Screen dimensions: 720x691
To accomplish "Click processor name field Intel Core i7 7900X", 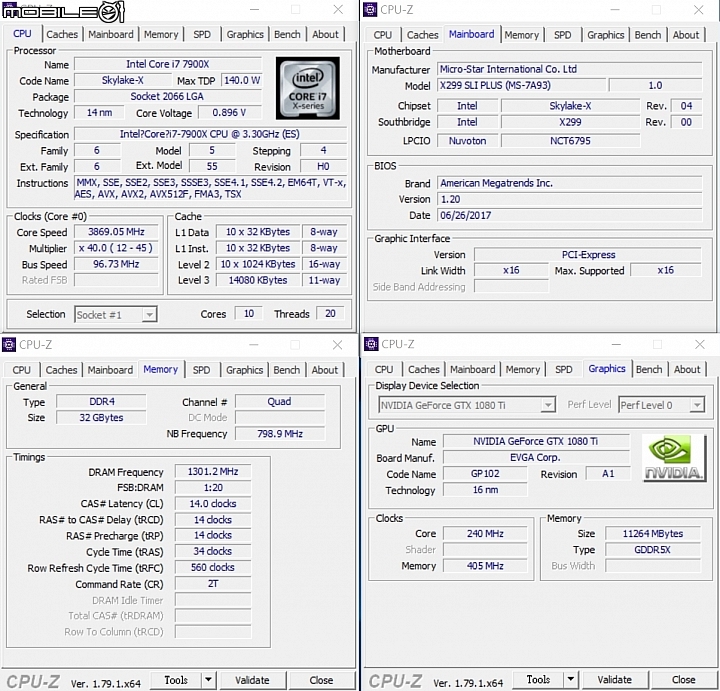I will (168, 64).
